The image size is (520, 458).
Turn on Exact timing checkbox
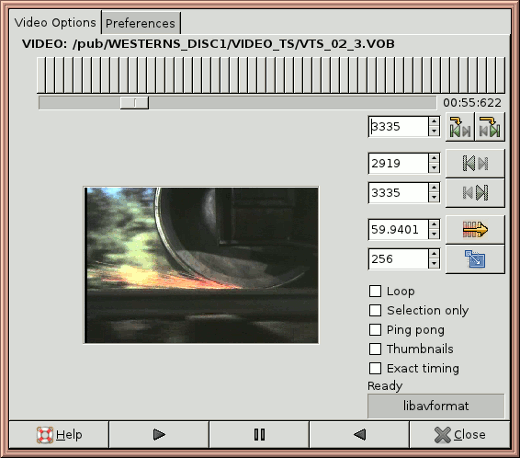pyautogui.click(x=375, y=368)
